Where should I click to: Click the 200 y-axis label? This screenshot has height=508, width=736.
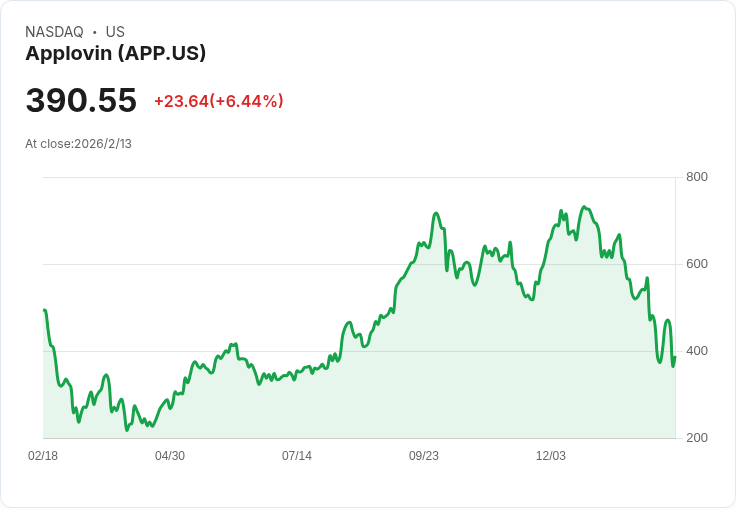(696, 438)
